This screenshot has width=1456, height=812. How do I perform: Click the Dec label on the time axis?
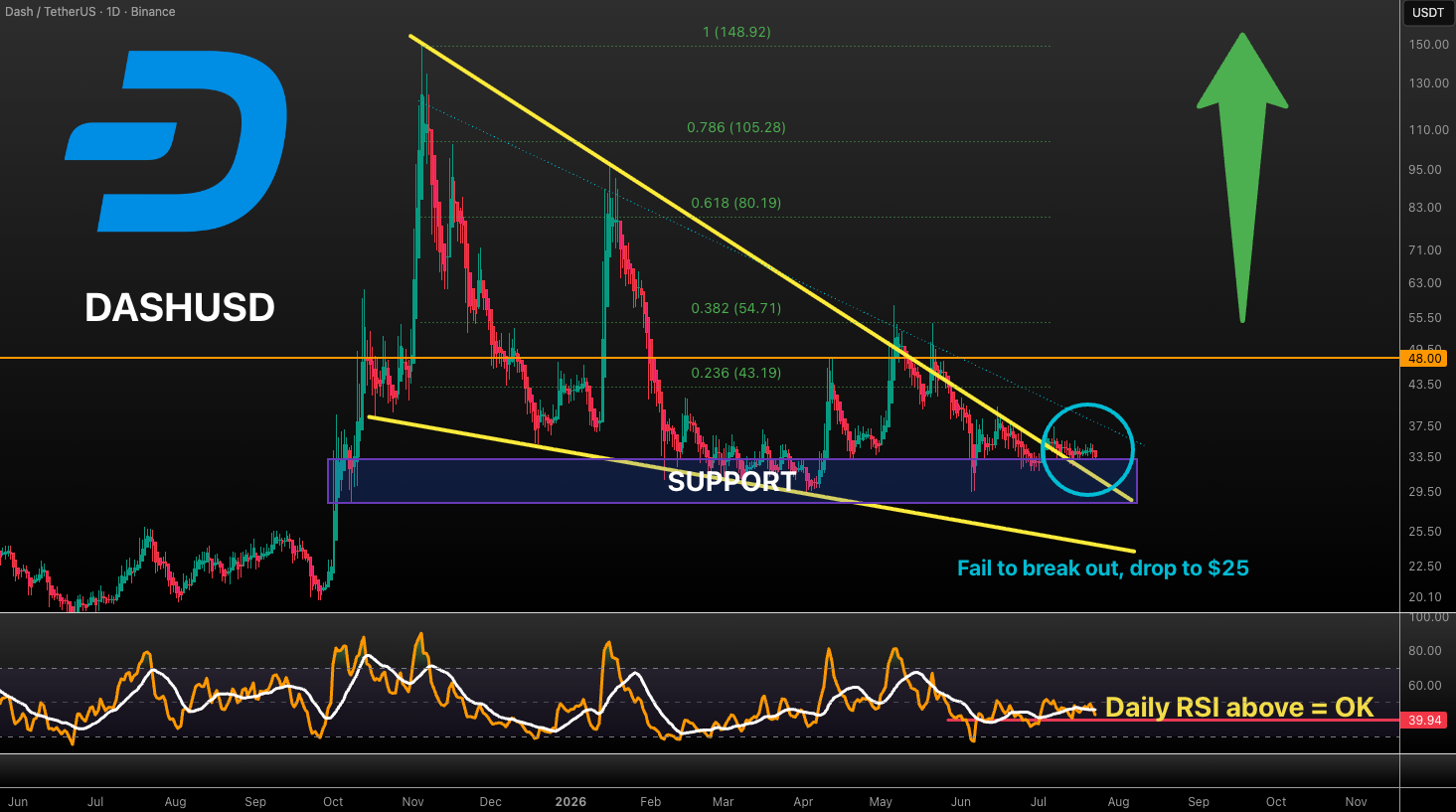point(490,802)
